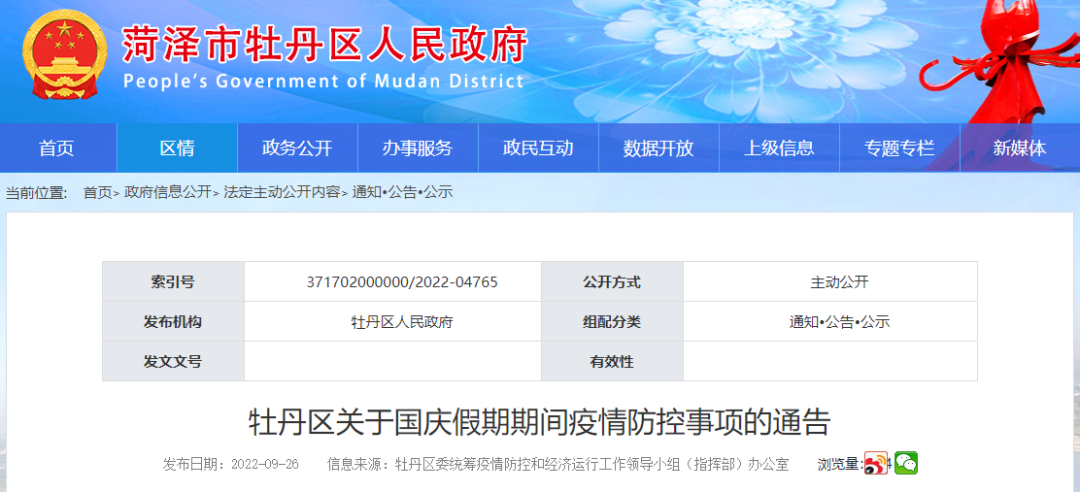Screen dimensions: 1080x492
Task: Go to 法定主动公开内容 in breadcrumb
Action: (281, 193)
